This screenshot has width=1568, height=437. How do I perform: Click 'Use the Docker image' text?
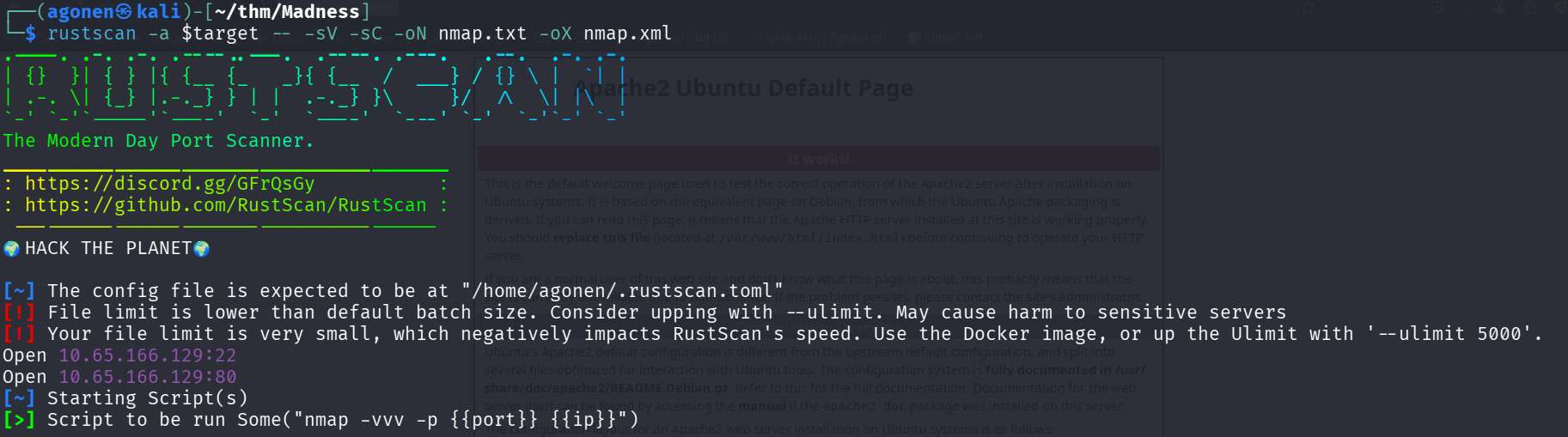click(991, 334)
